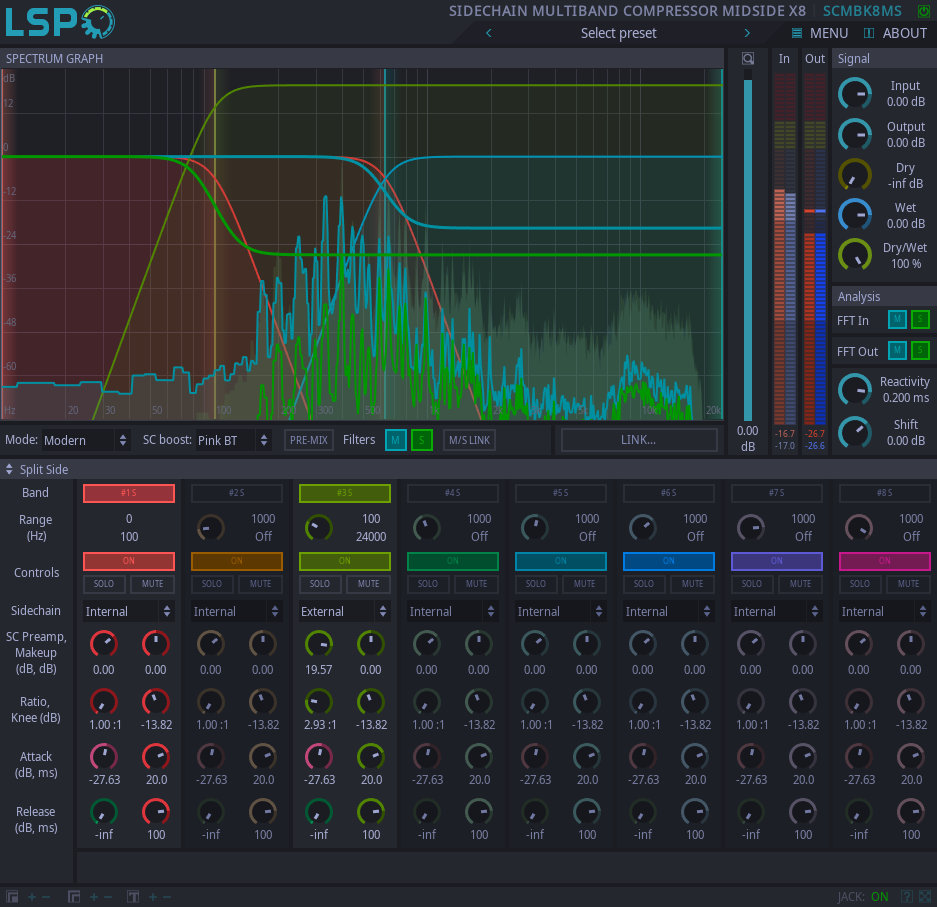
Task: Click the T text-size icon at the bottom toolbar
Action: point(132,896)
